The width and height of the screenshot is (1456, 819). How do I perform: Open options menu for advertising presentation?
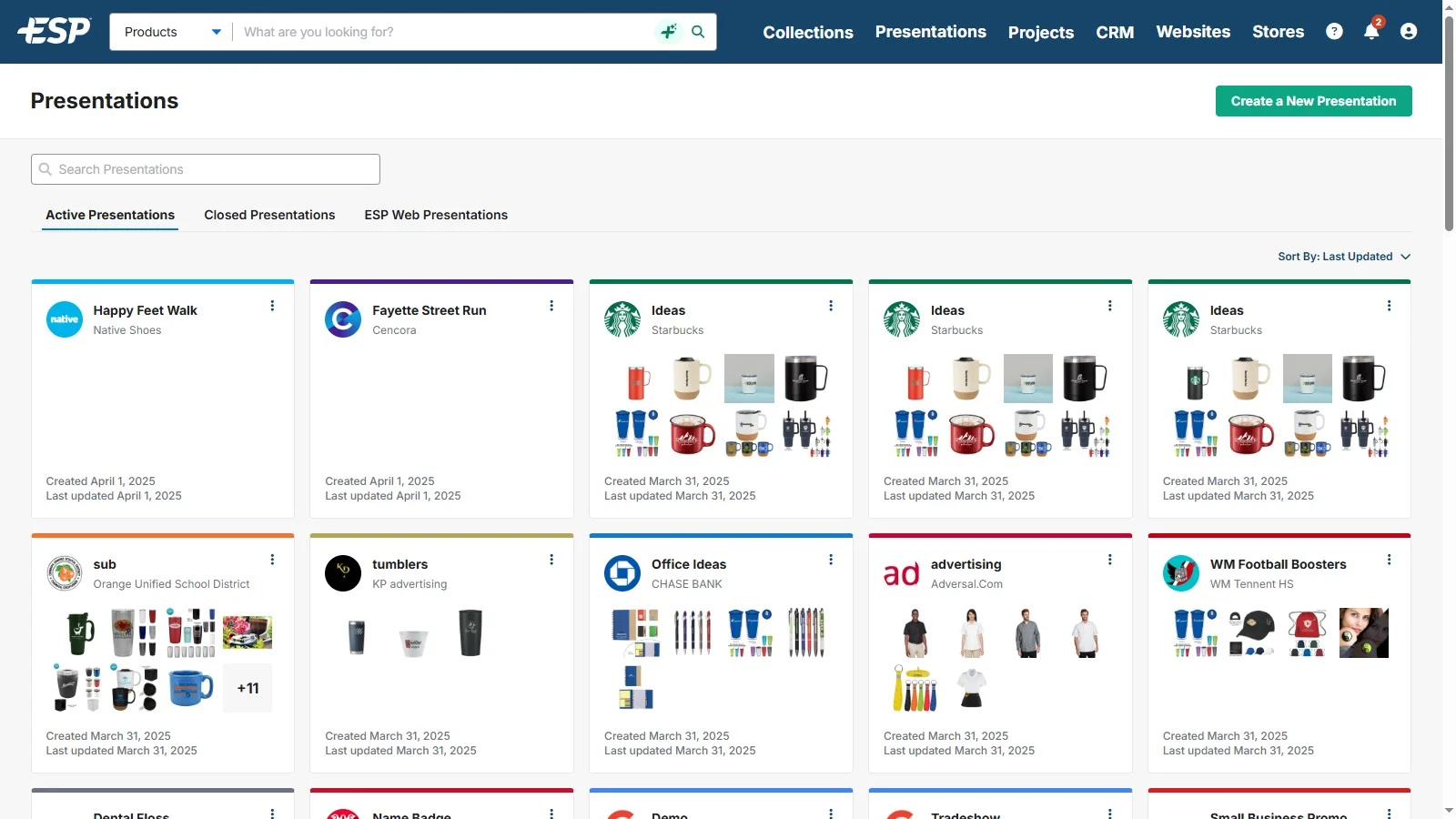click(x=1110, y=560)
